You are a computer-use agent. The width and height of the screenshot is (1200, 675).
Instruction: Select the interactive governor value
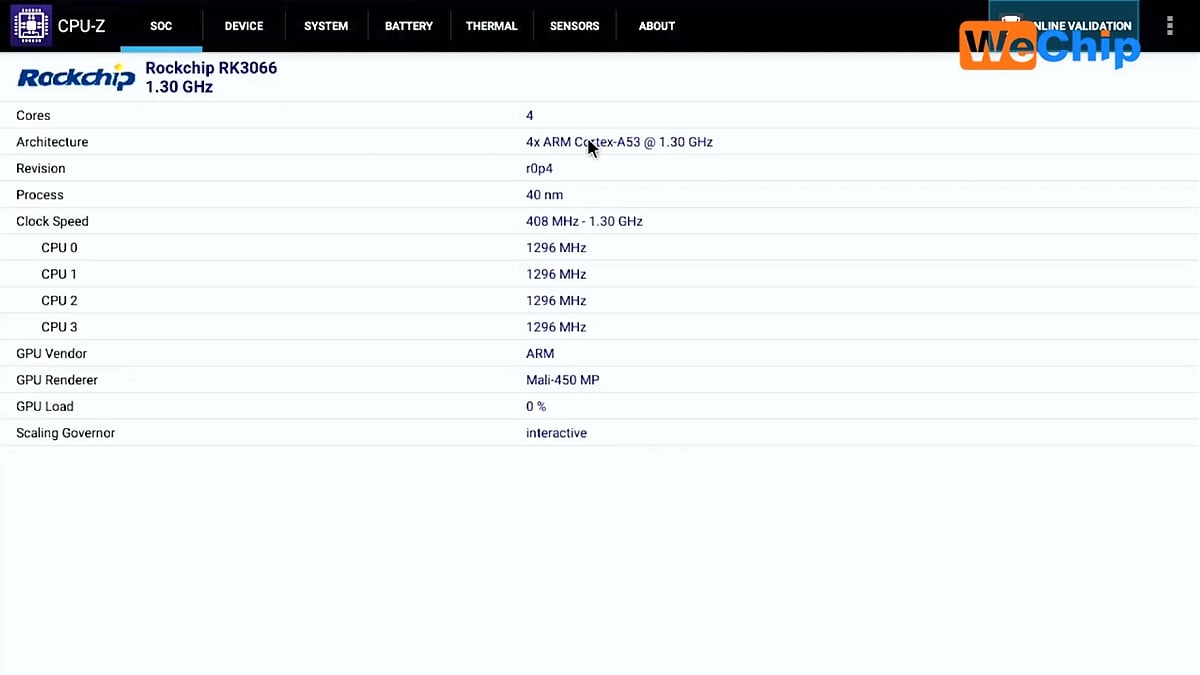(x=556, y=433)
